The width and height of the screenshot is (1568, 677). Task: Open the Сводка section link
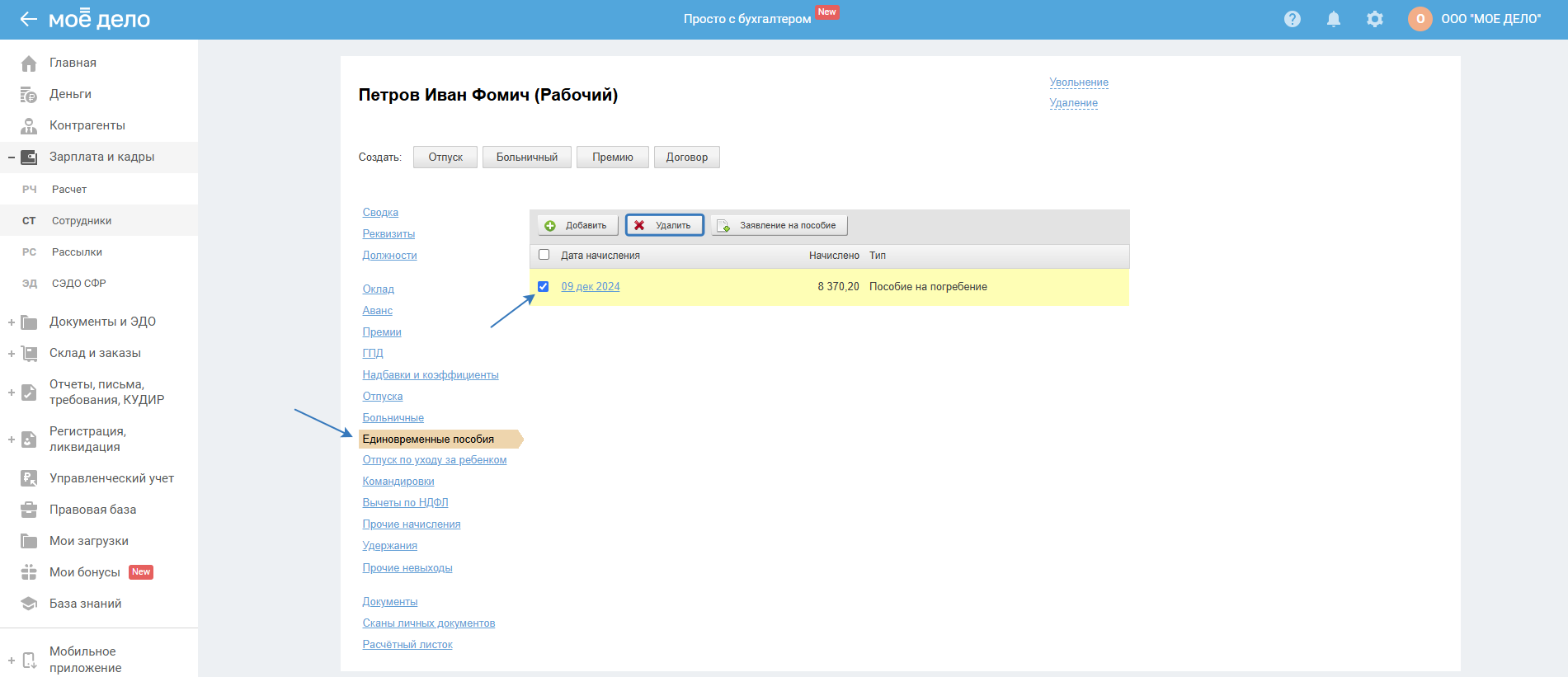coord(380,213)
